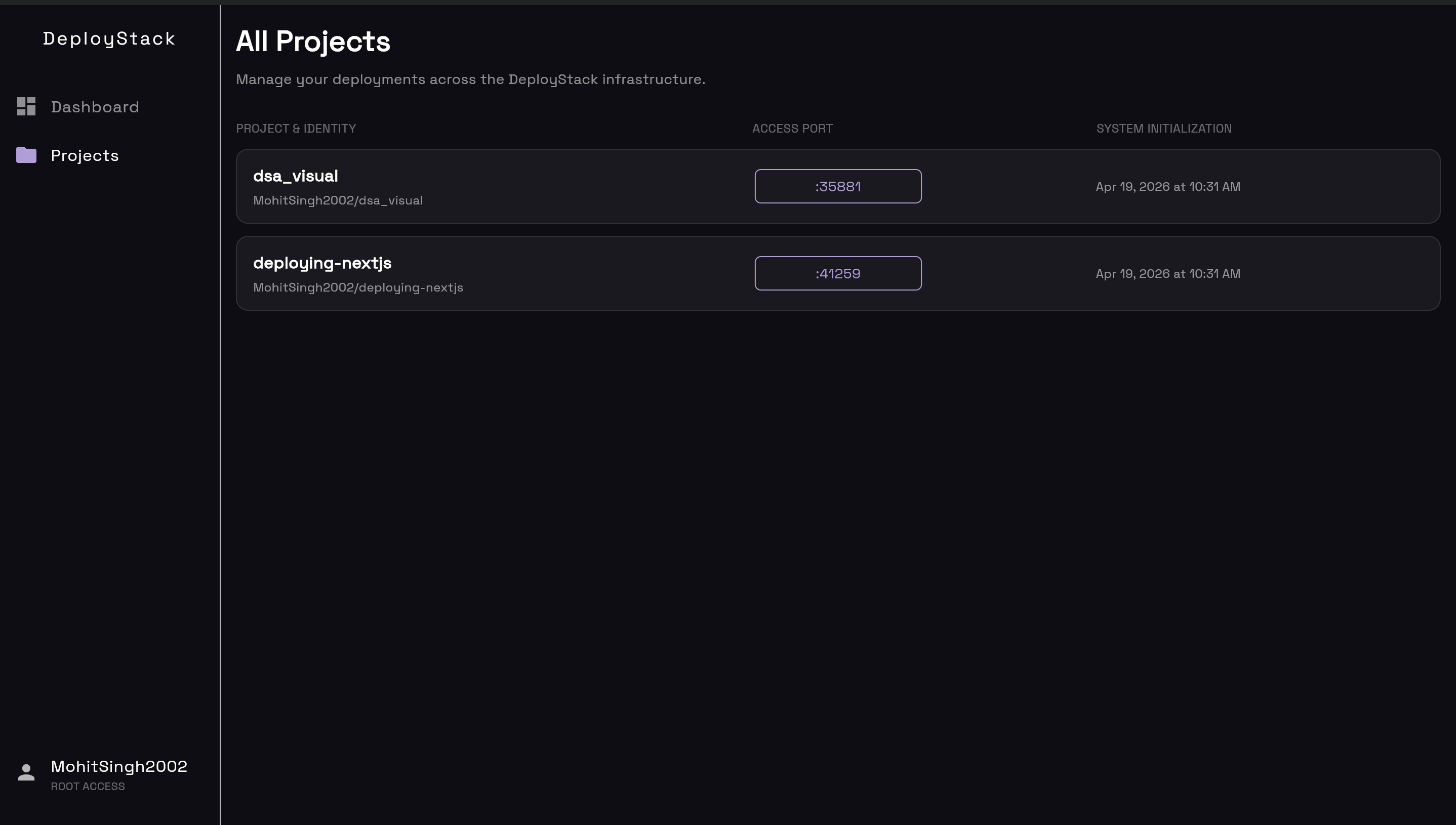Viewport: 1456px width, 825px height.
Task: Select the DeployStack brand mark in the header
Action: (109, 38)
